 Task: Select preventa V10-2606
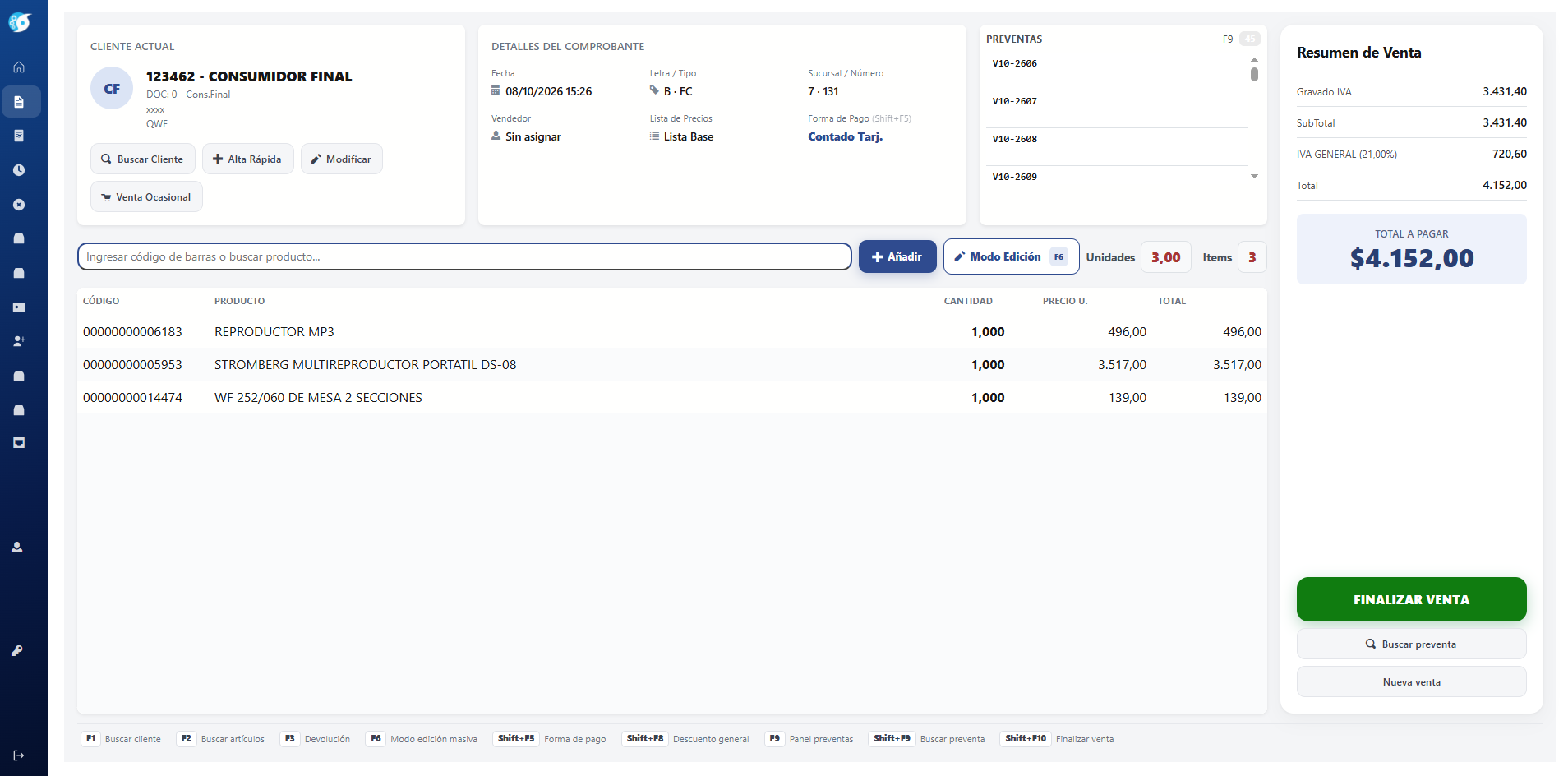click(1117, 72)
